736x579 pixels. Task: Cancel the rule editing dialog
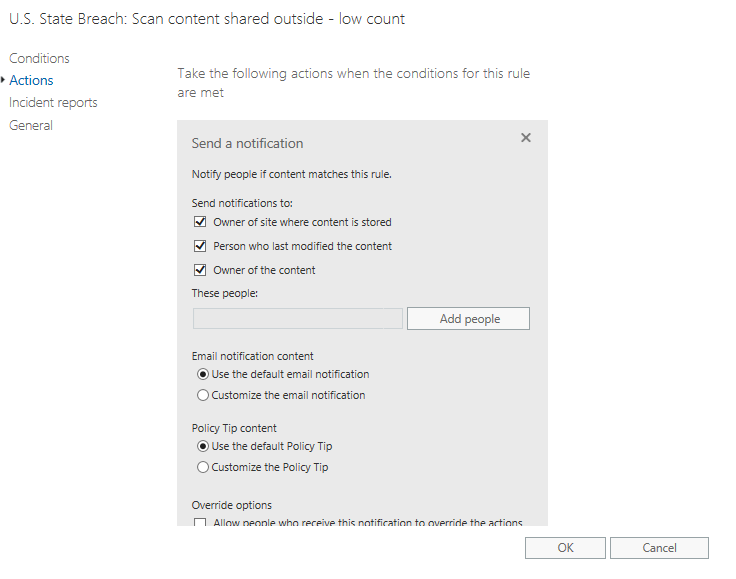(659, 548)
